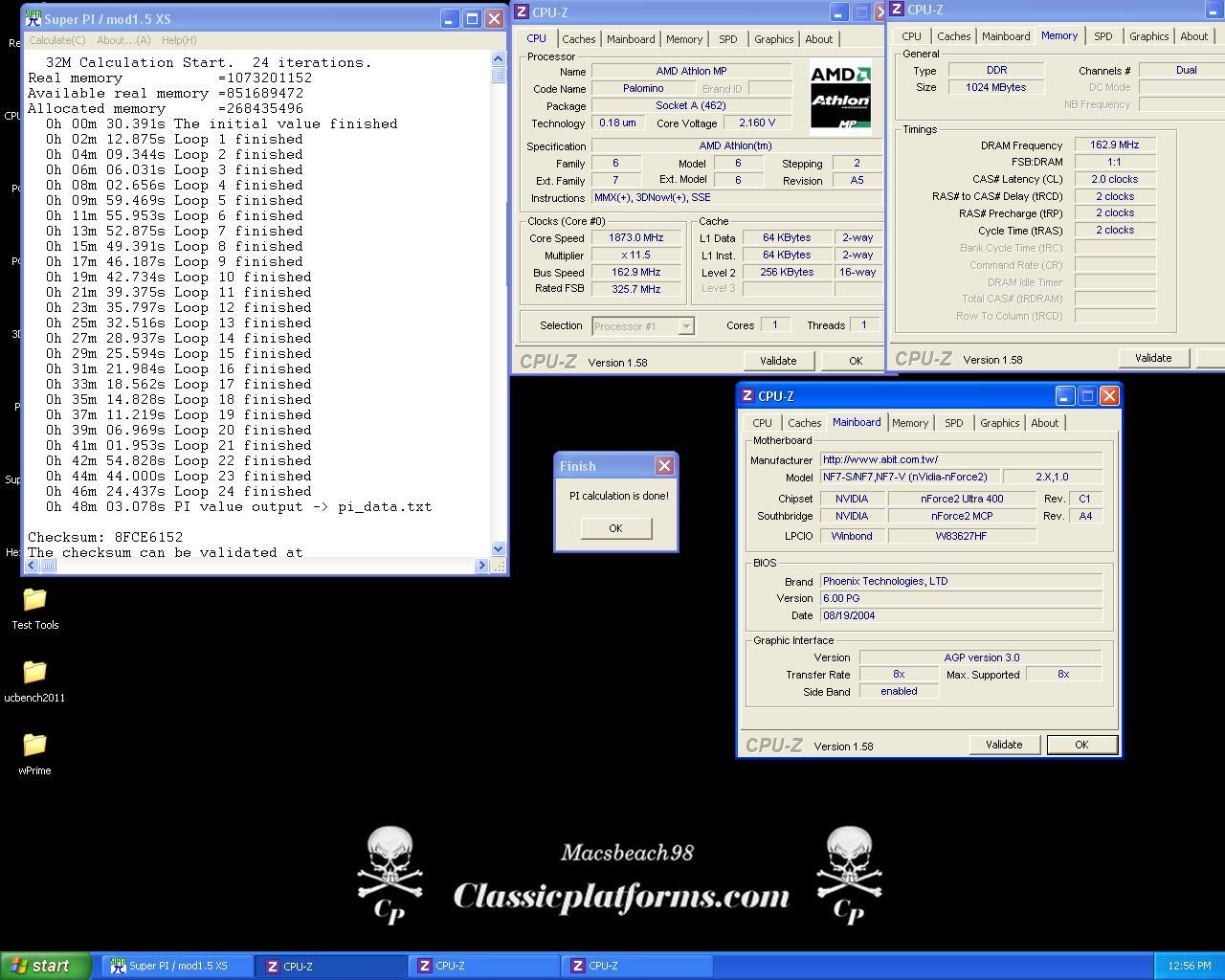1225x980 pixels.
Task: Click Validate in CPU-Z Memory window
Action: 1153,358
